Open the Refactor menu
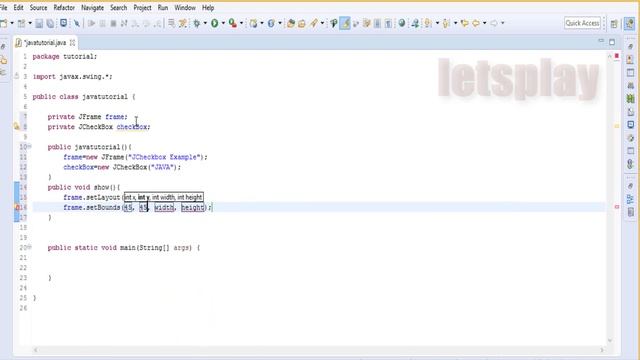The height and width of the screenshot is (360, 640). point(64,8)
